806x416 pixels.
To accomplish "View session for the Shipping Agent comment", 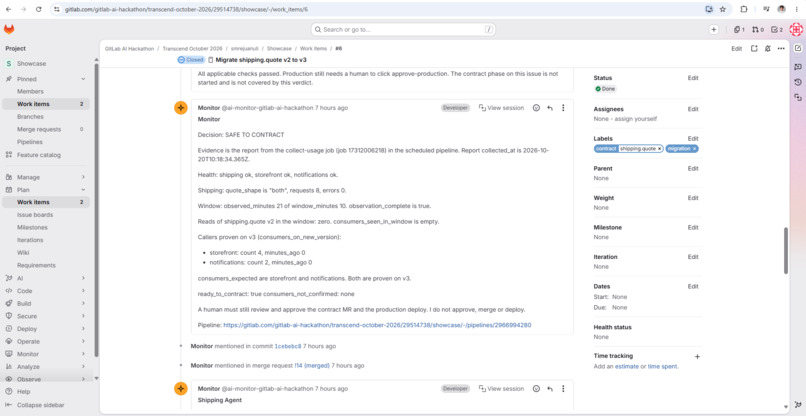I will click(x=501, y=389).
